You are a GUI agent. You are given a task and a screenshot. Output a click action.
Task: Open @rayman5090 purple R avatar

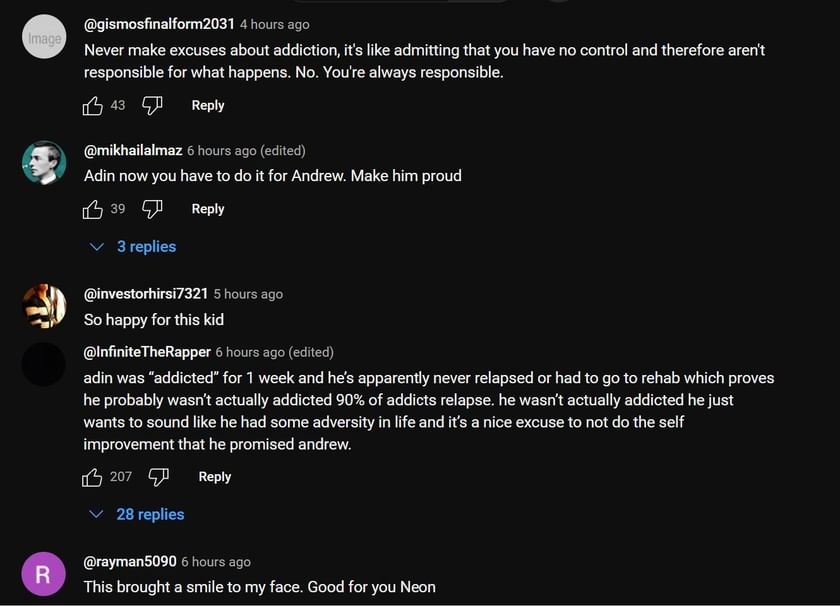click(x=44, y=575)
